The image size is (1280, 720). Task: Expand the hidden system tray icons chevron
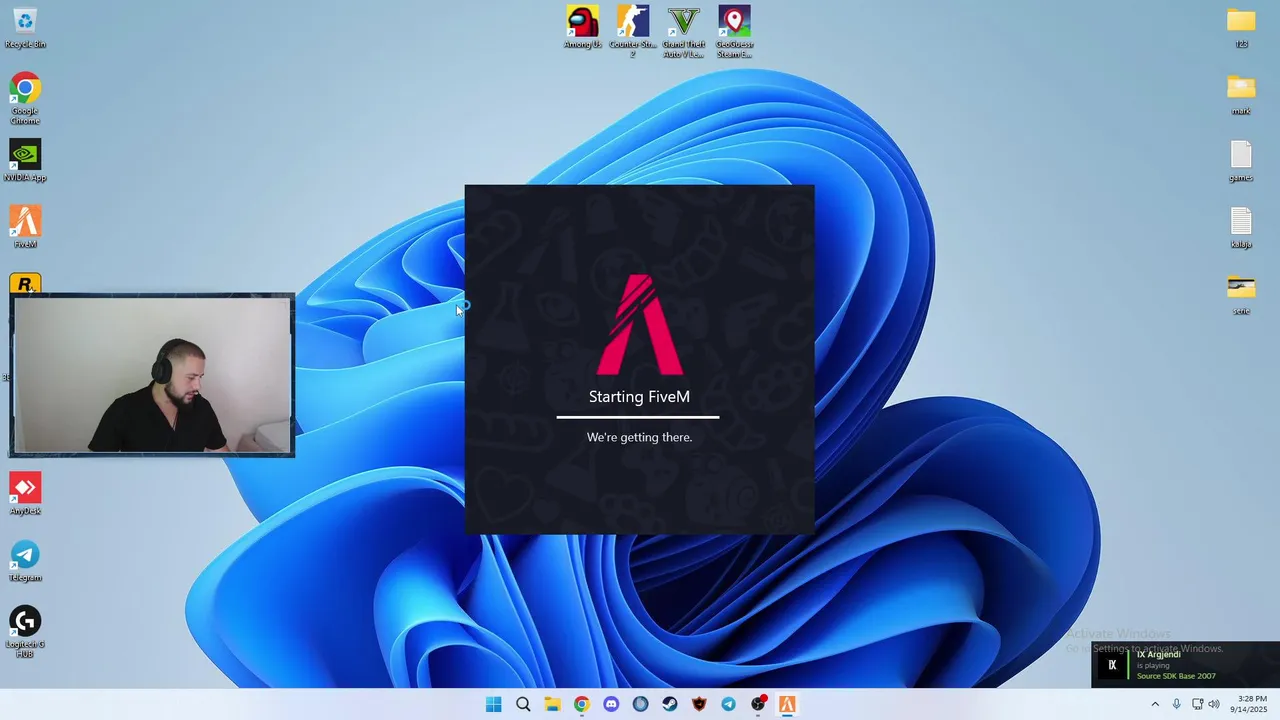point(1155,704)
